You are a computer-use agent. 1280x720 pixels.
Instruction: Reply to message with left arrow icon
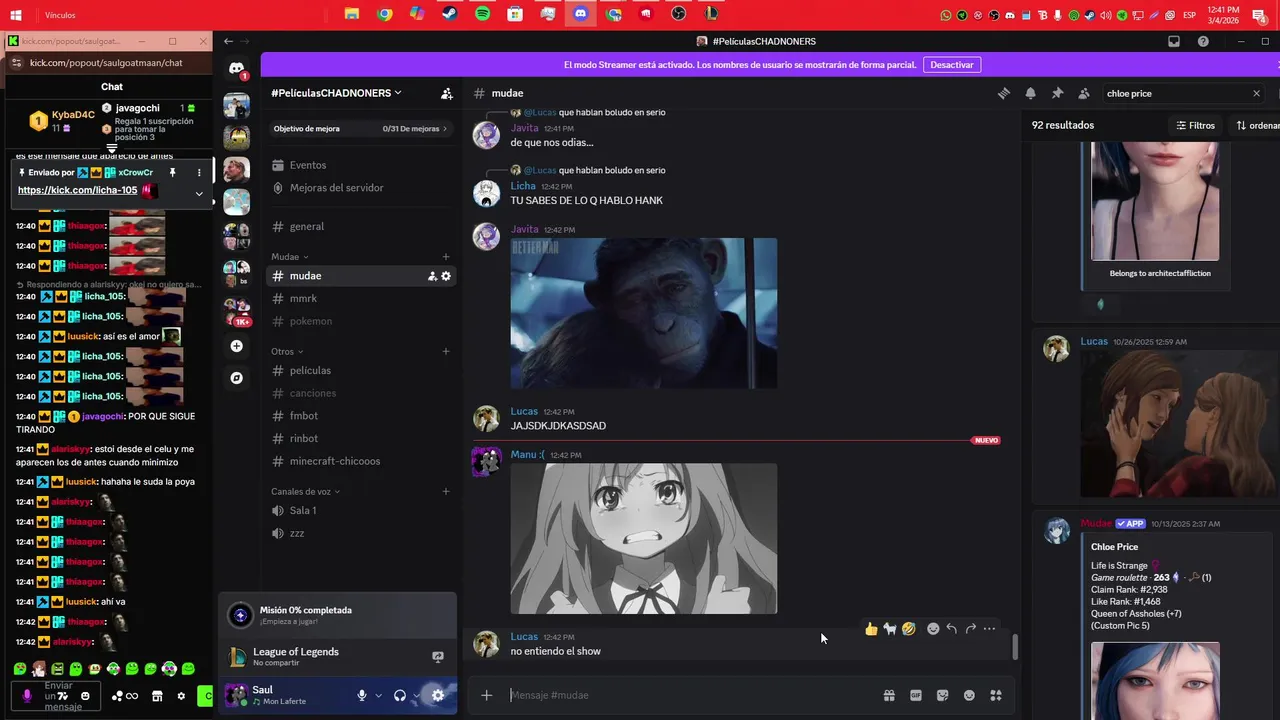(x=952, y=629)
